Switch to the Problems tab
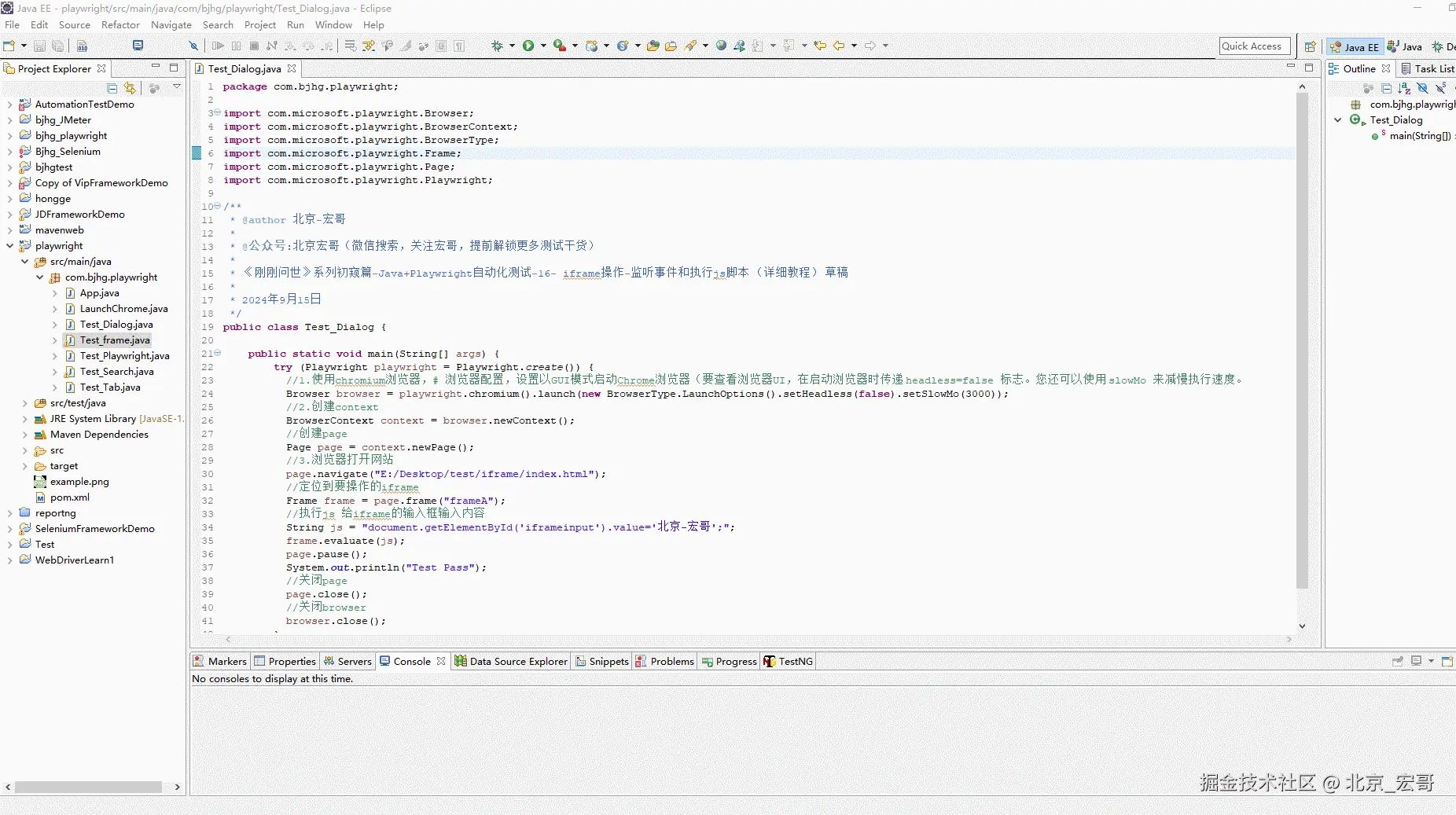The width and height of the screenshot is (1456, 815). coord(665,662)
